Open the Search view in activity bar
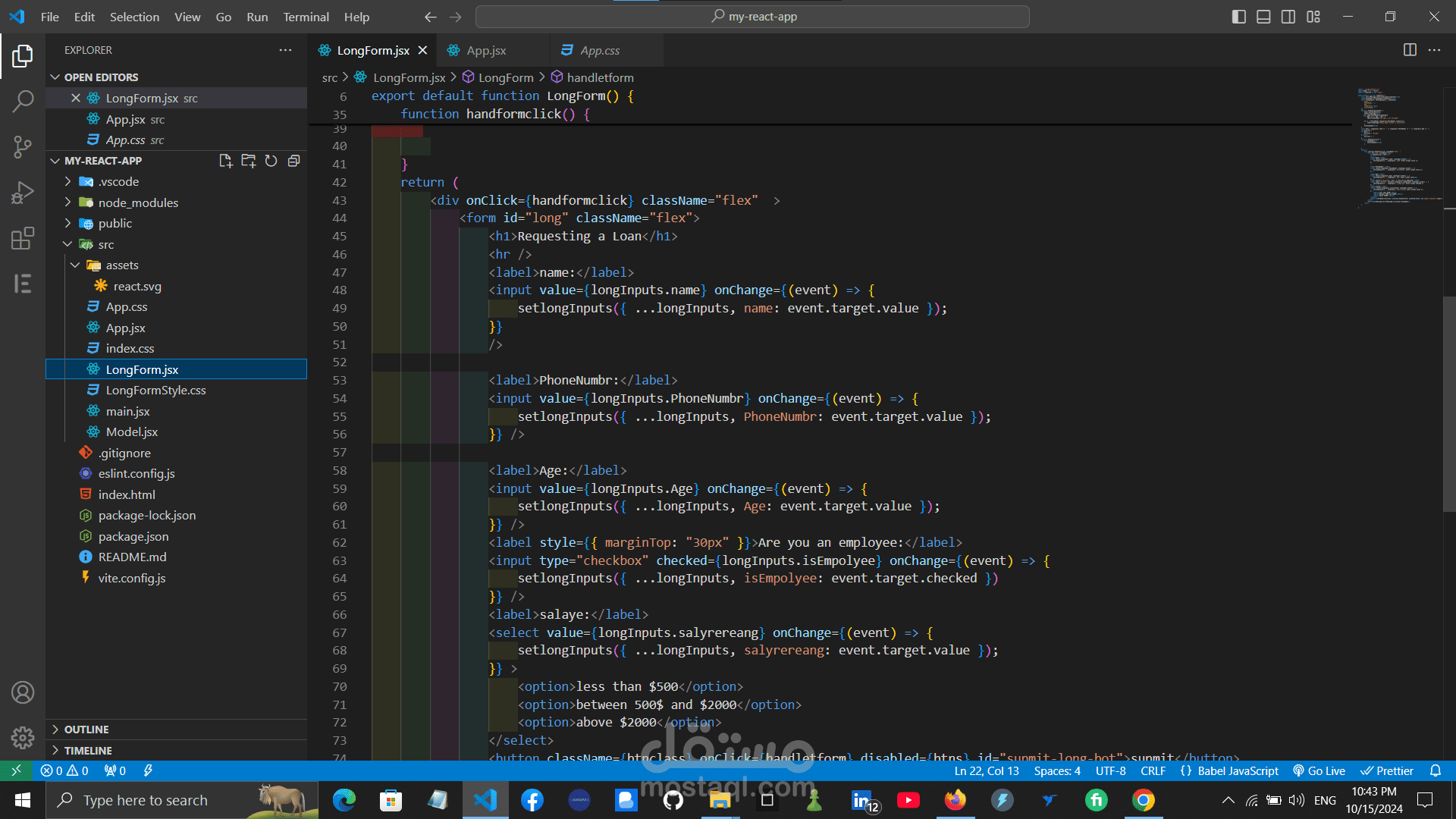Screen dimensions: 1456x819 (23, 101)
